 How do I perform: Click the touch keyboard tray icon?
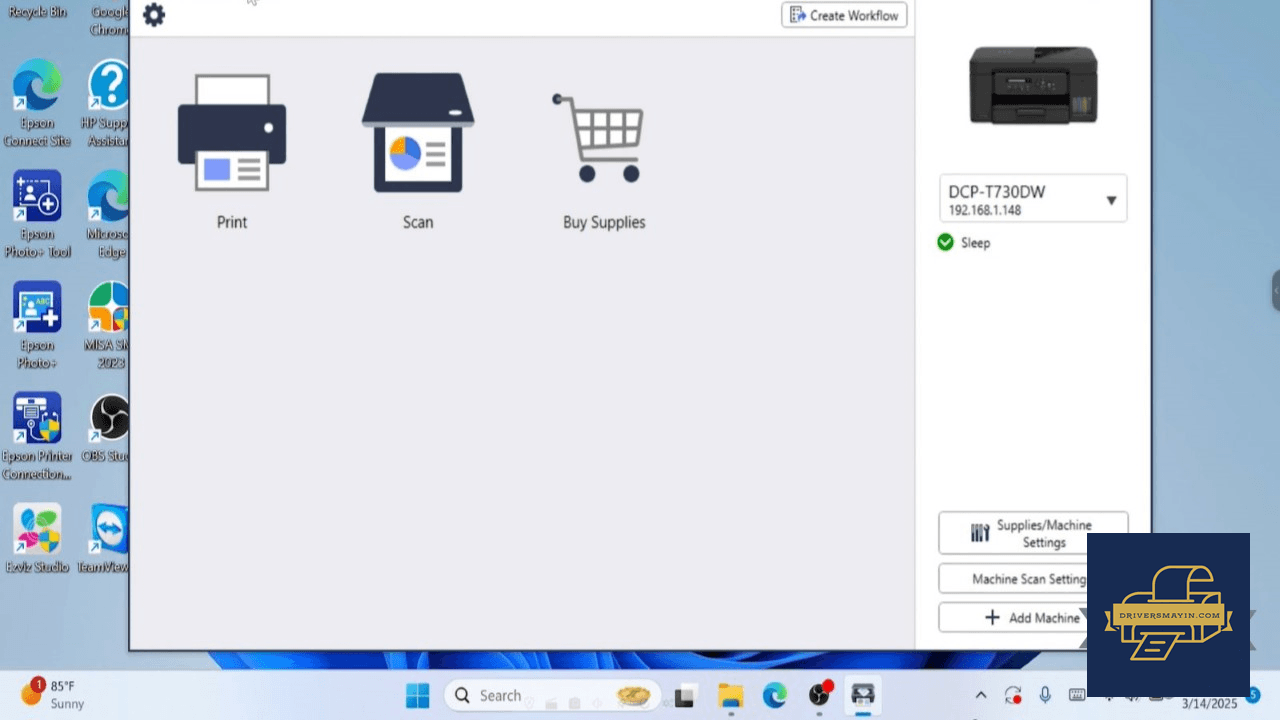tap(1077, 695)
